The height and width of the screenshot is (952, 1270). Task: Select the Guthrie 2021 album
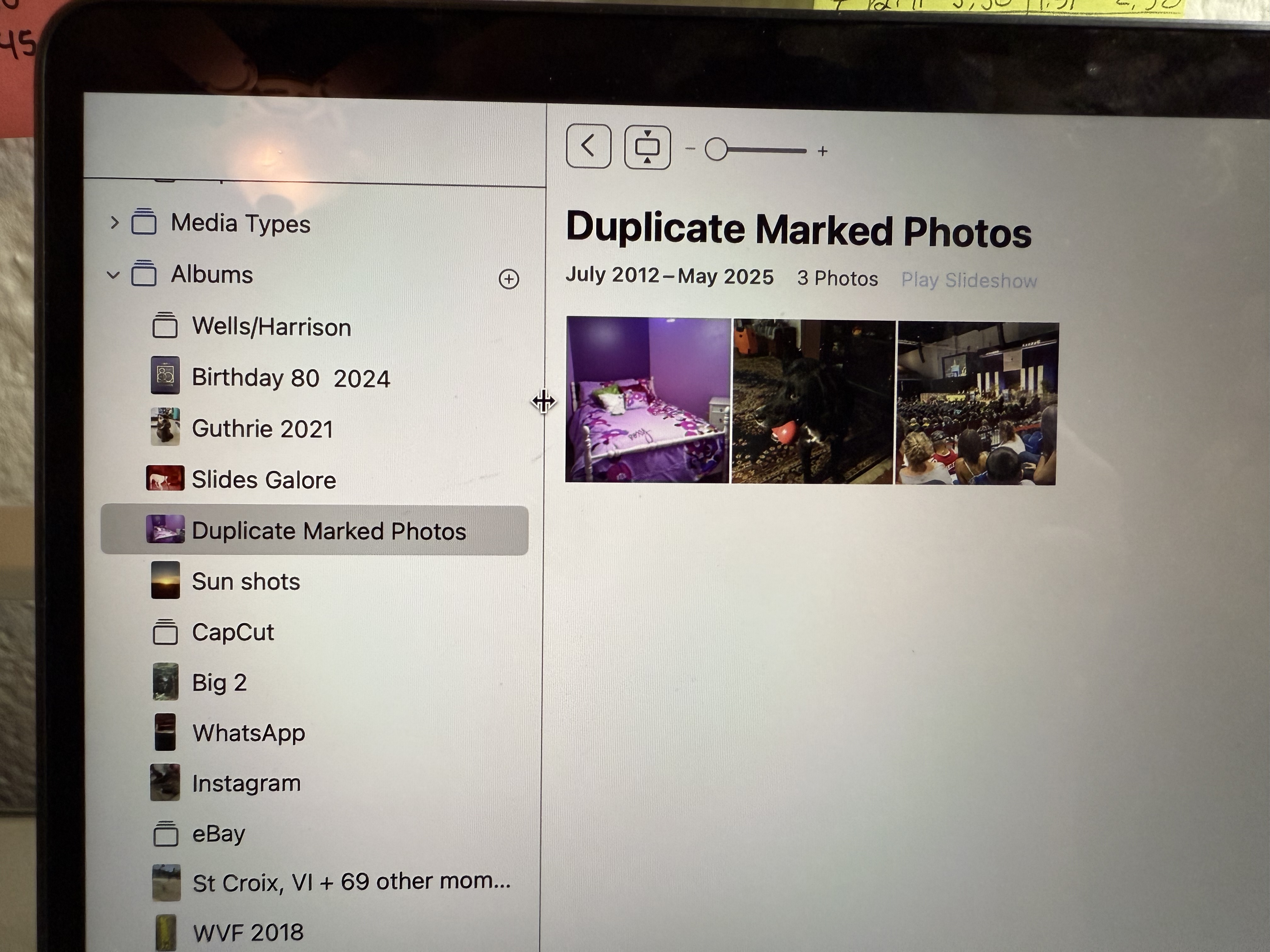point(262,429)
